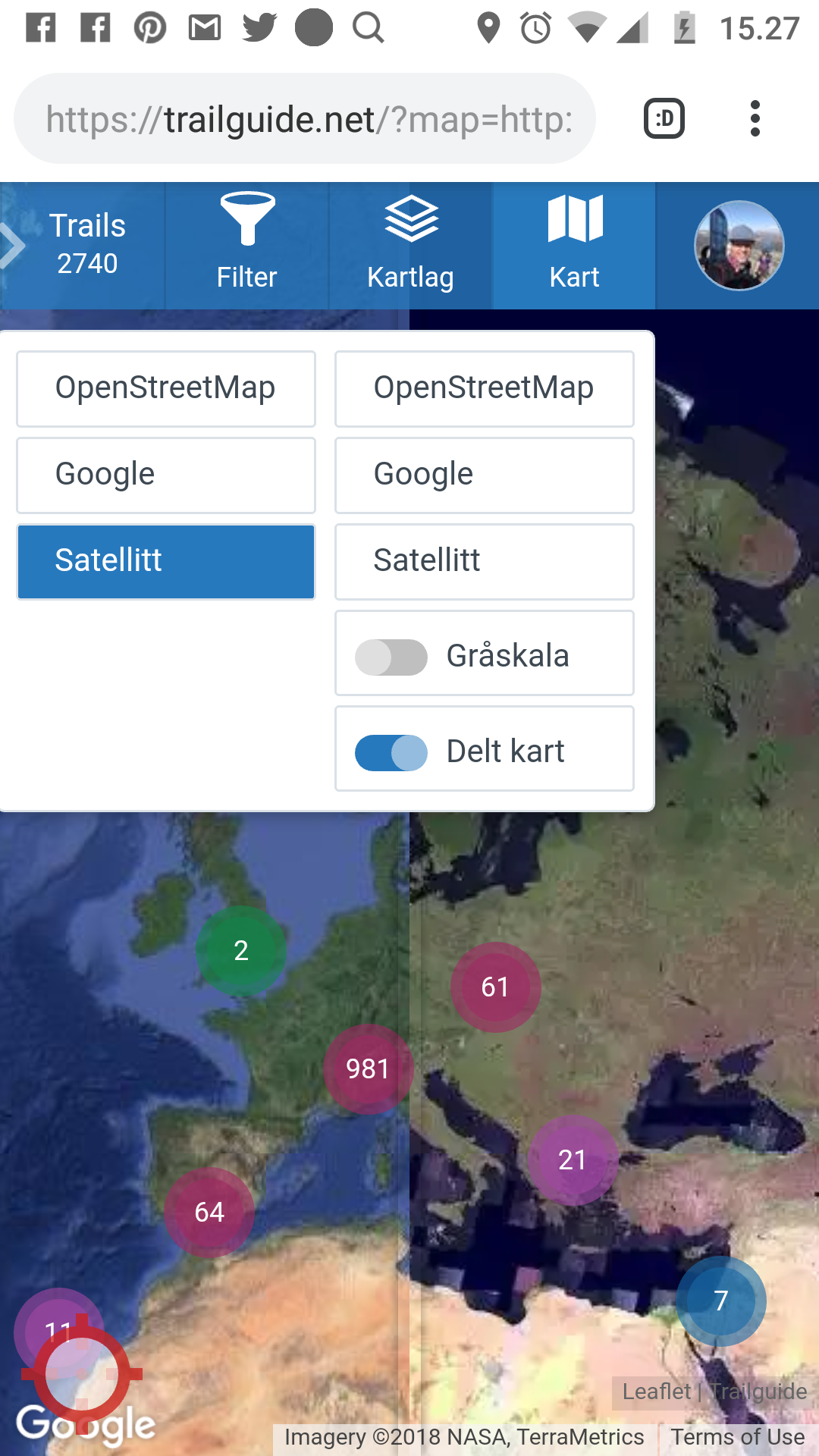Choose Google in the left column
The image size is (819, 1456).
tap(166, 475)
